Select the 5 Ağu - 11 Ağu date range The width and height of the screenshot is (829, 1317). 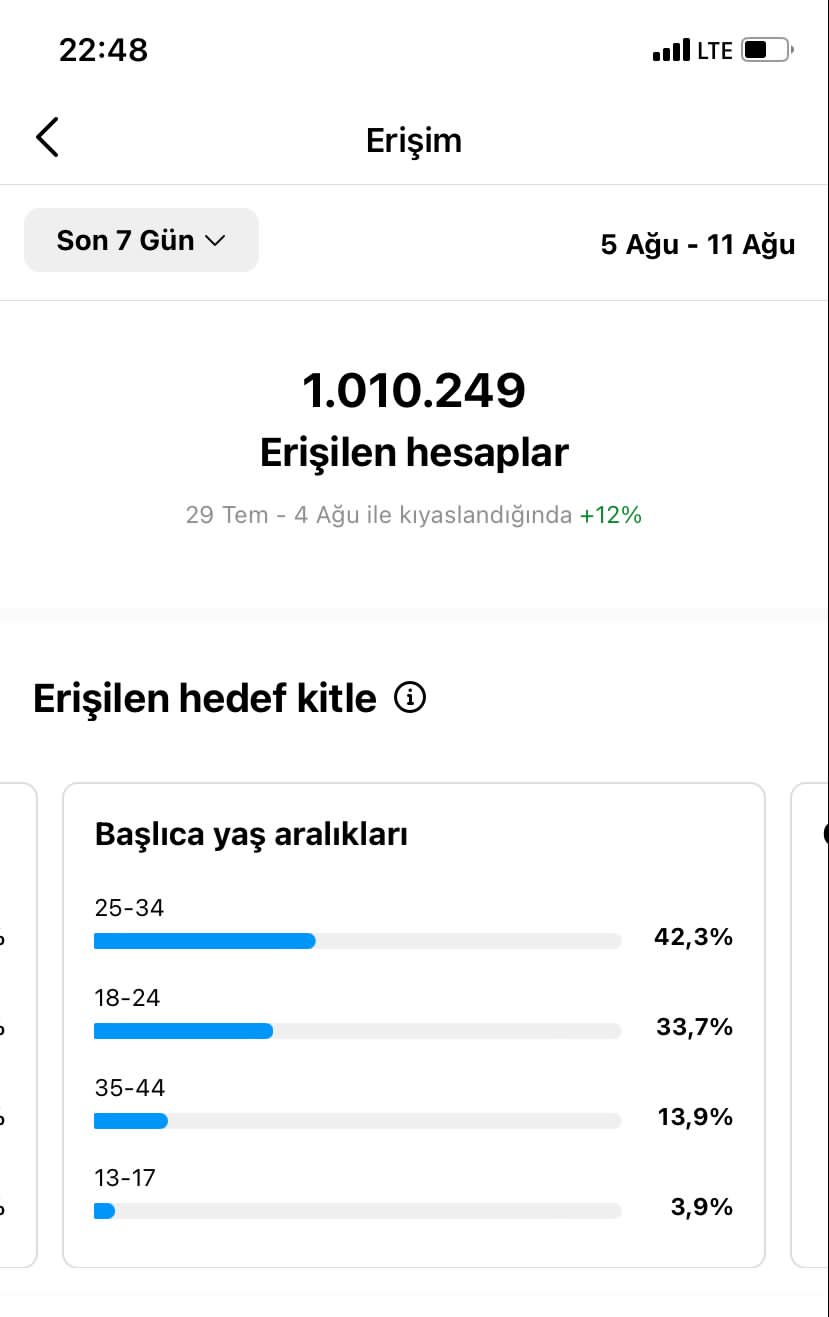[x=698, y=244]
